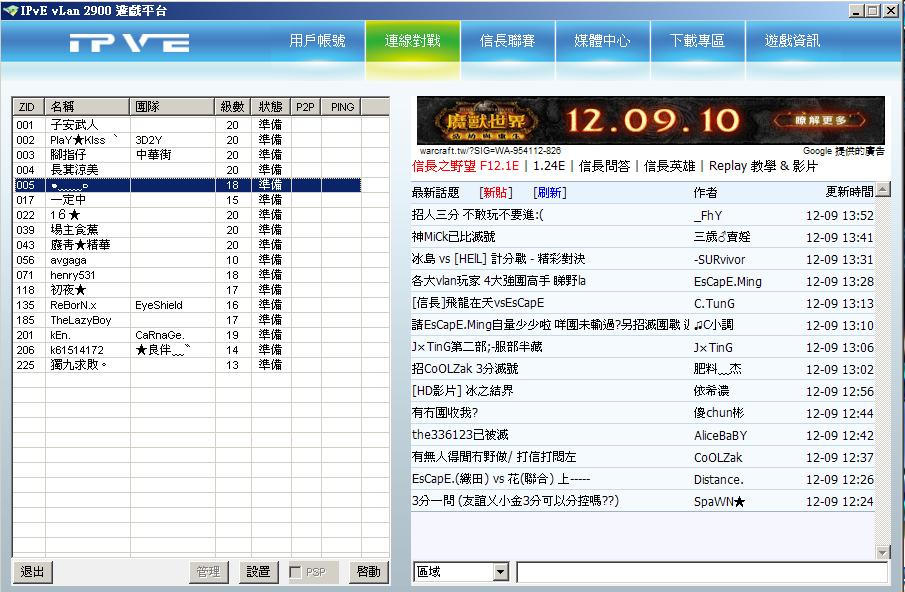Image resolution: width=905 pixels, height=592 pixels.
Task: Open topic 冰島 vs [HEIL] 計分戰
Action: 498,259
